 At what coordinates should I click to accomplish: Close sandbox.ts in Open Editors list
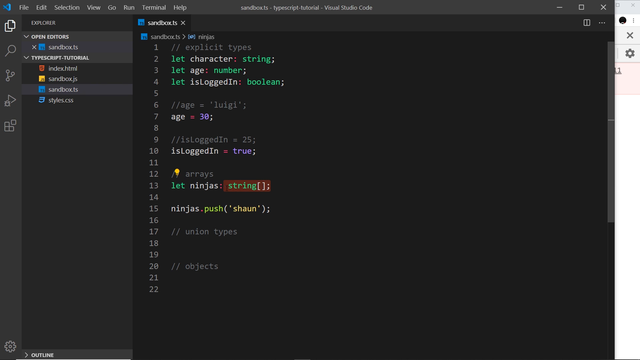(34, 47)
